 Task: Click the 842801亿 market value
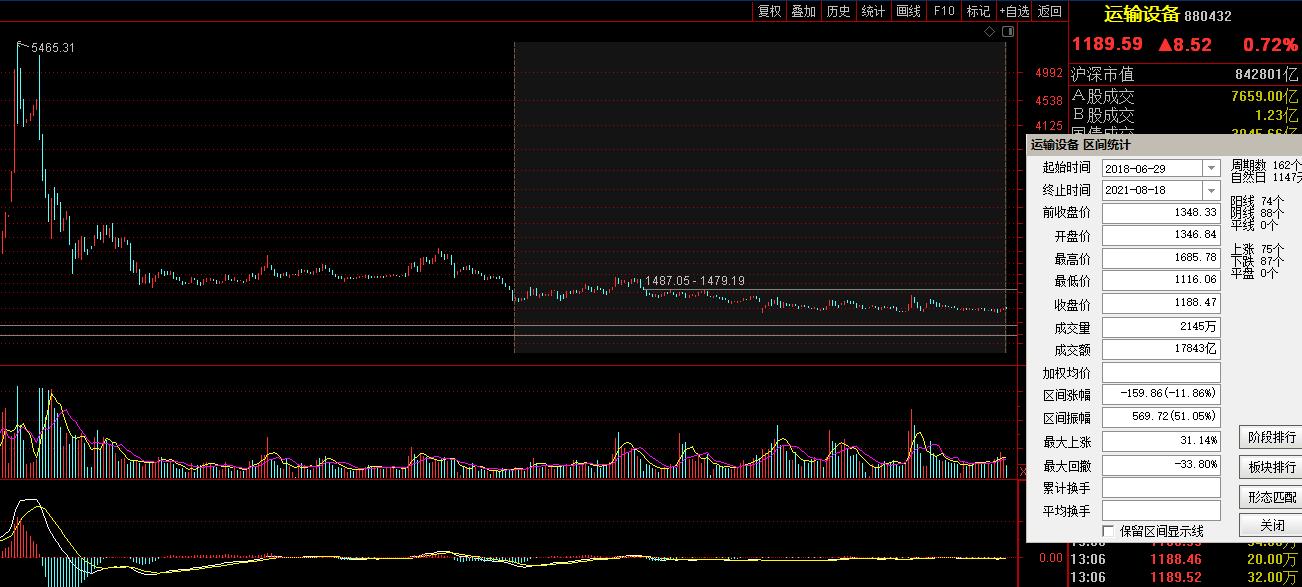point(1266,74)
